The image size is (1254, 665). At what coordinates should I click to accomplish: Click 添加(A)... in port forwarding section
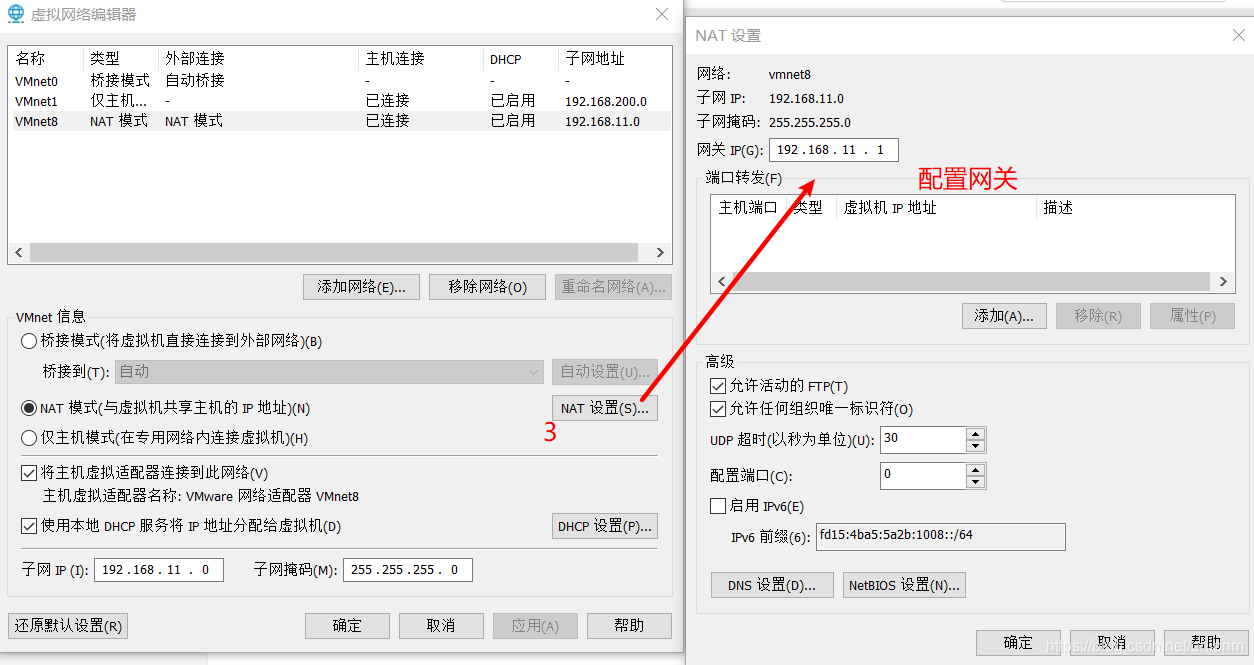pos(1004,316)
